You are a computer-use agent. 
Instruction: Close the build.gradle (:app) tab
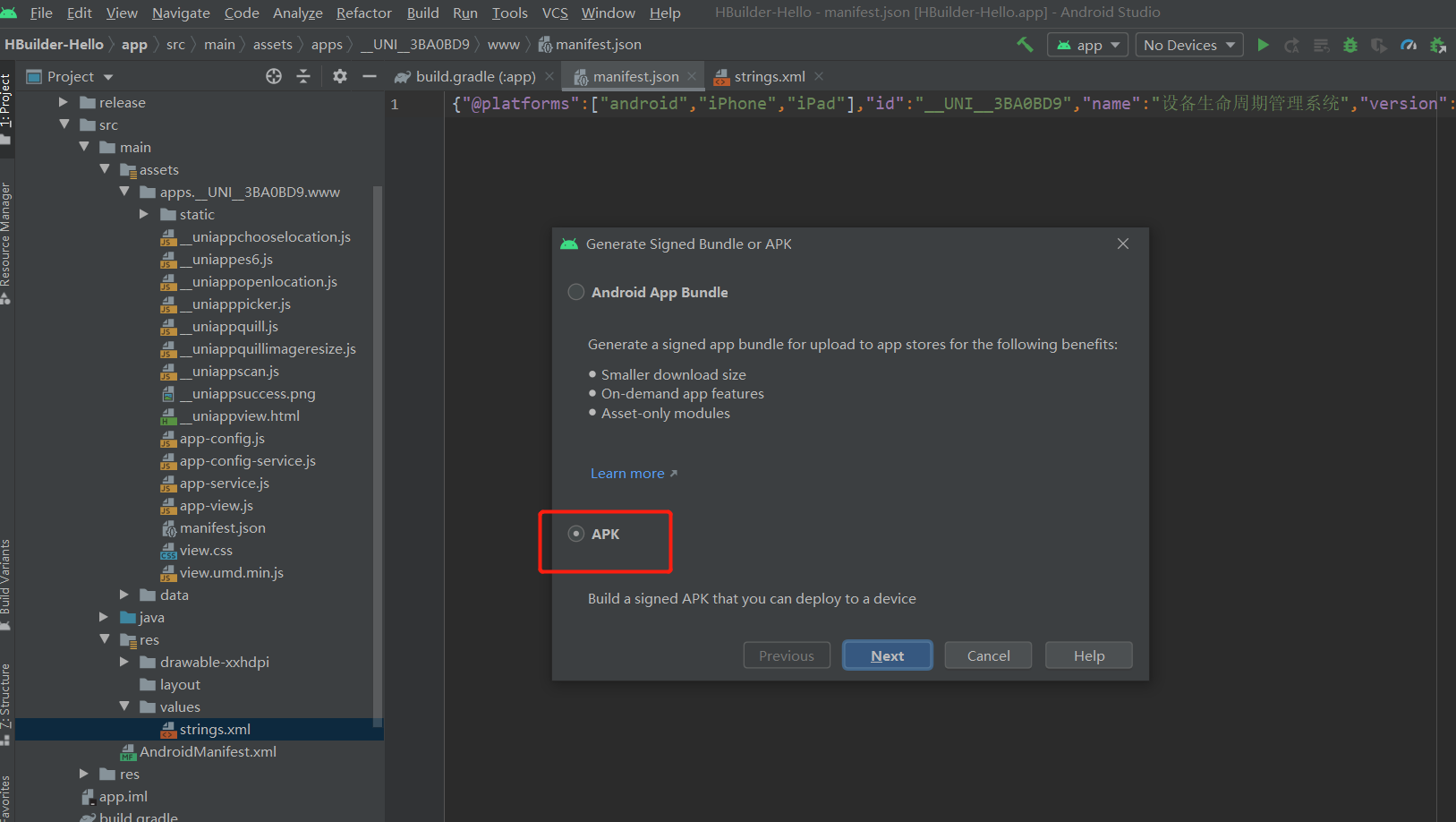(549, 76)
